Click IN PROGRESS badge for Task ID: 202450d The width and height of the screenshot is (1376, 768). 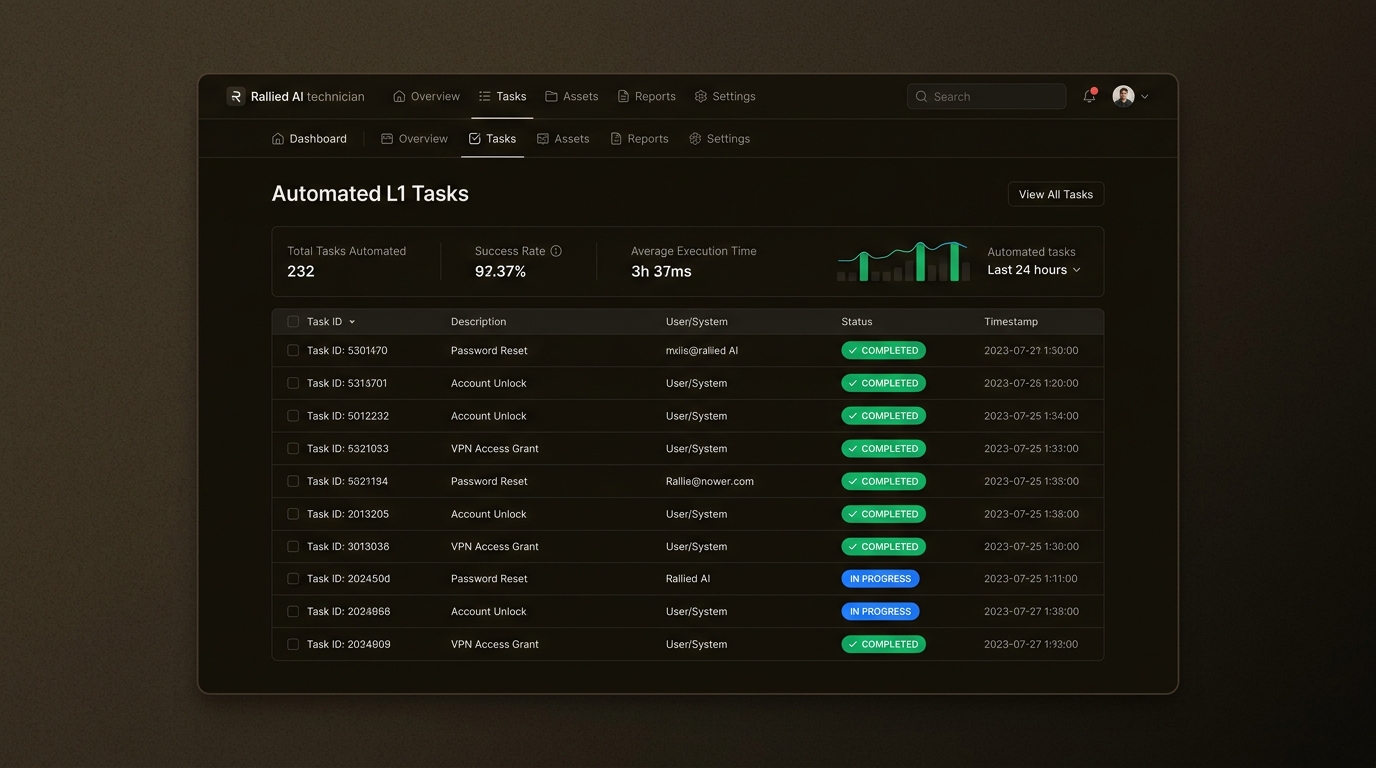pyautogui.click(x=880, y=579)
